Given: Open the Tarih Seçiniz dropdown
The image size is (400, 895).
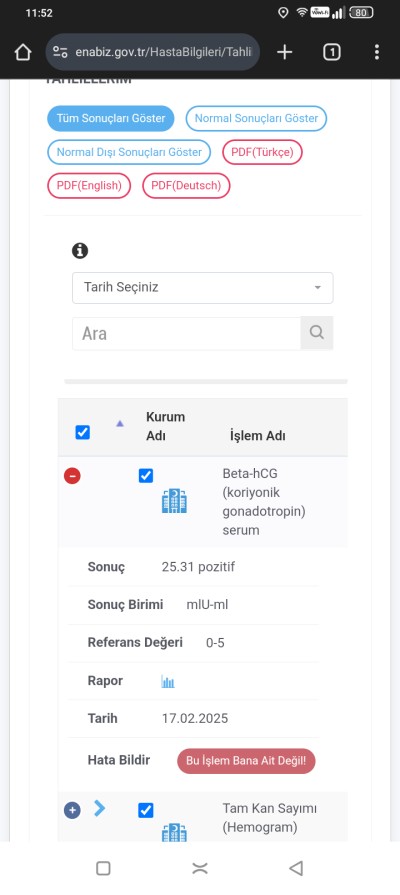Looking at the screenshot, I should [x=203, y=288].
